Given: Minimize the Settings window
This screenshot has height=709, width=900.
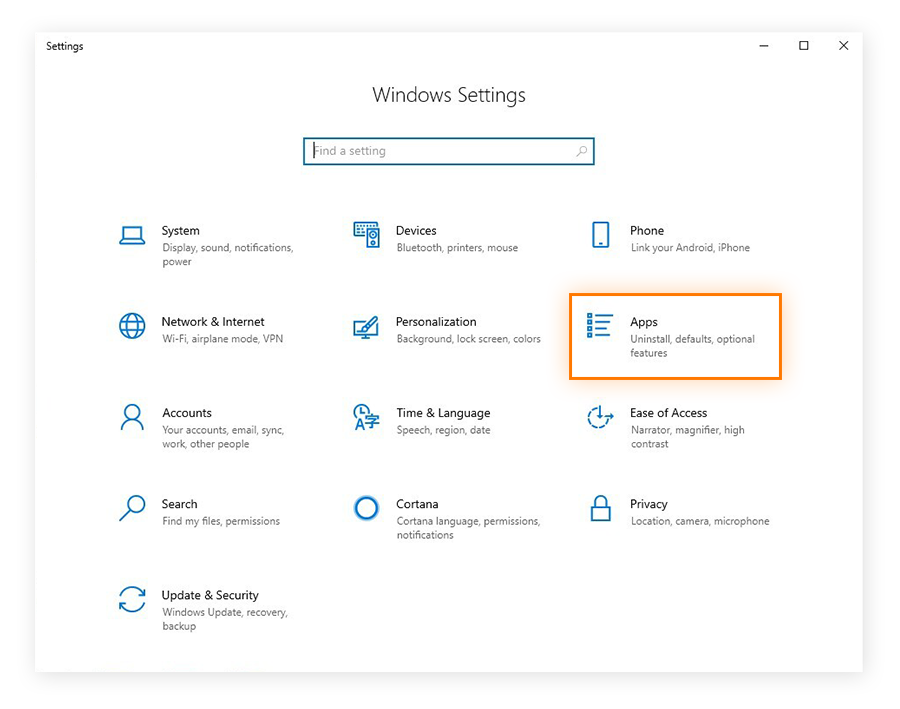Looking at the screenshot, I should (x=764, y=46).
